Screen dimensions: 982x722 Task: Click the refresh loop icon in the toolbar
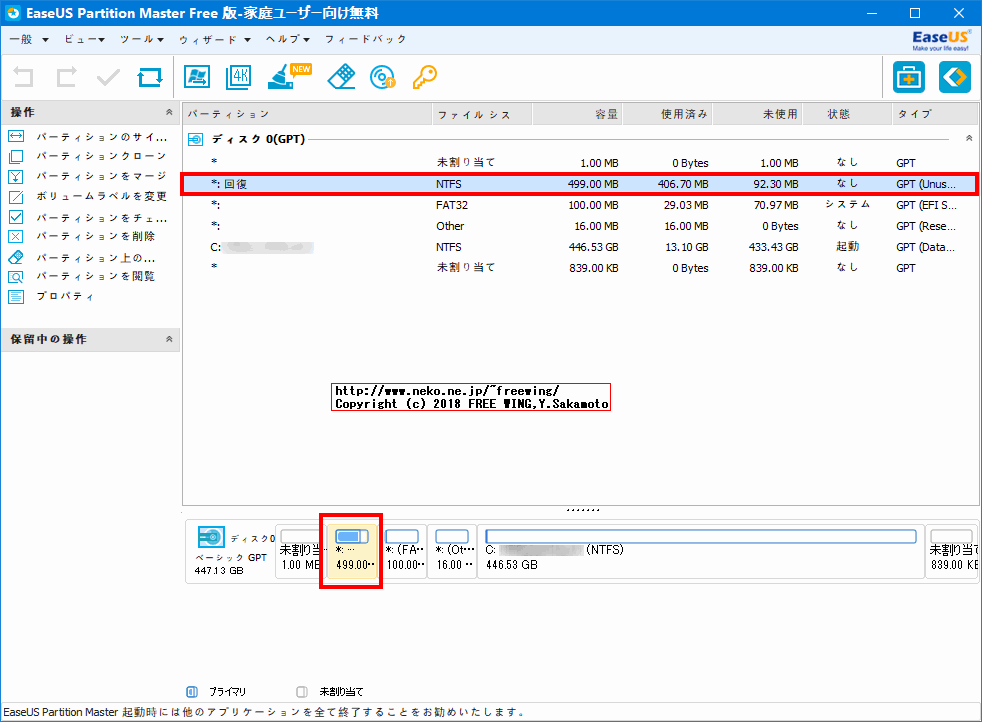point(152,77)
